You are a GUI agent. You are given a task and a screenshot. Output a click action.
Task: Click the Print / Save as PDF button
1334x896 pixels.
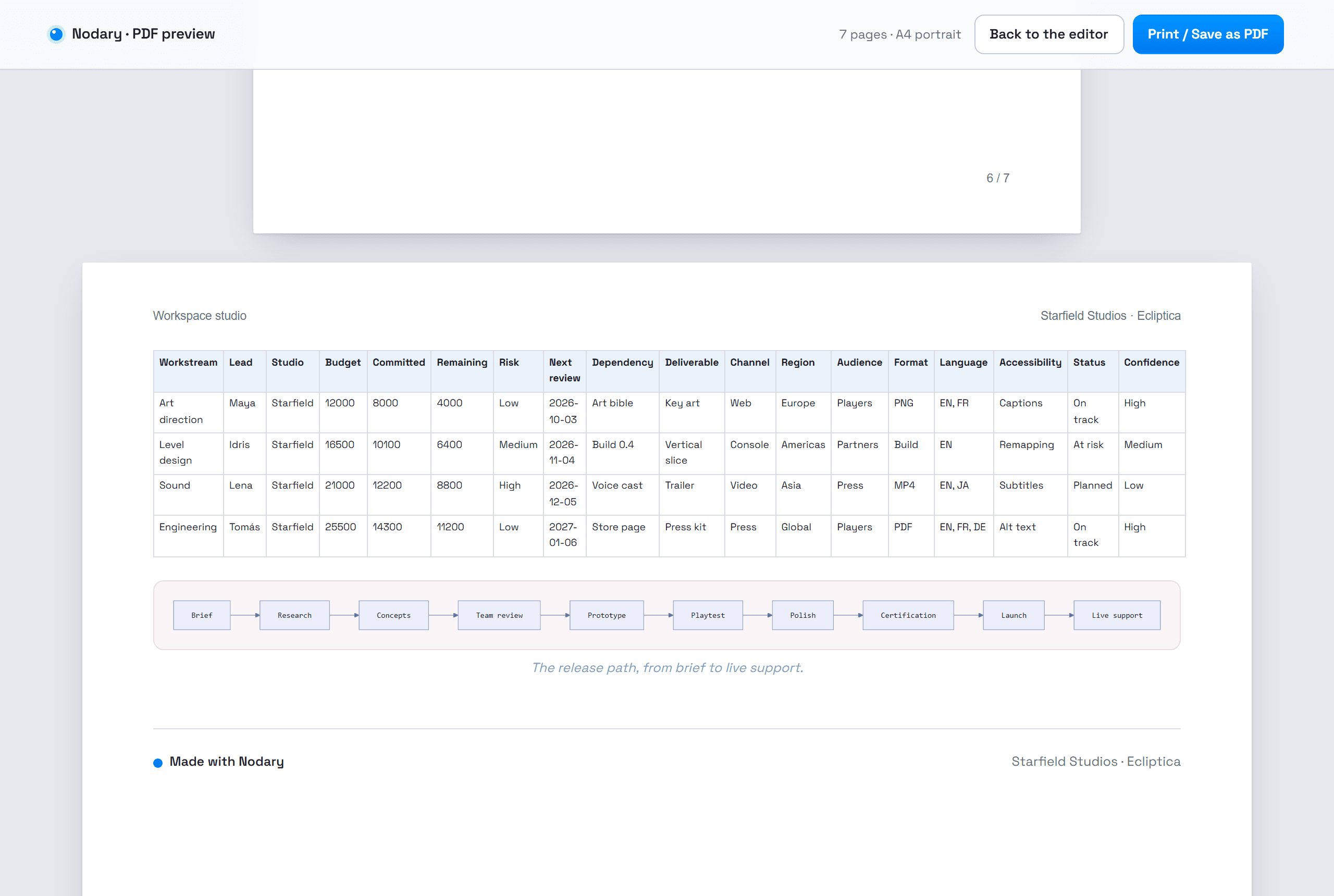point(1208,34)
